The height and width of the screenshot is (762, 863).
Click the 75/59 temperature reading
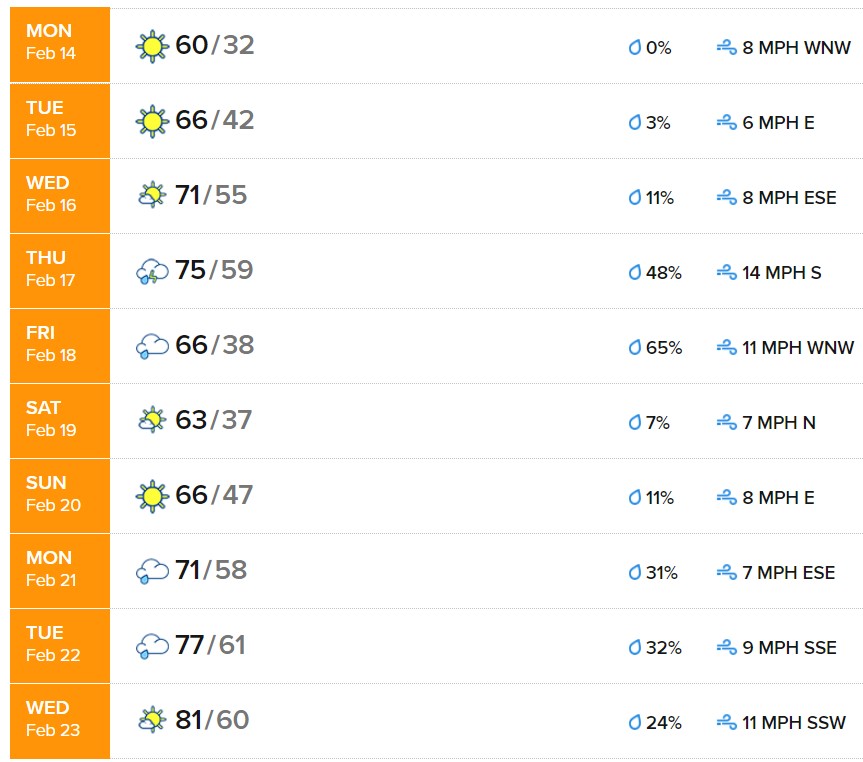coord(214,270)
